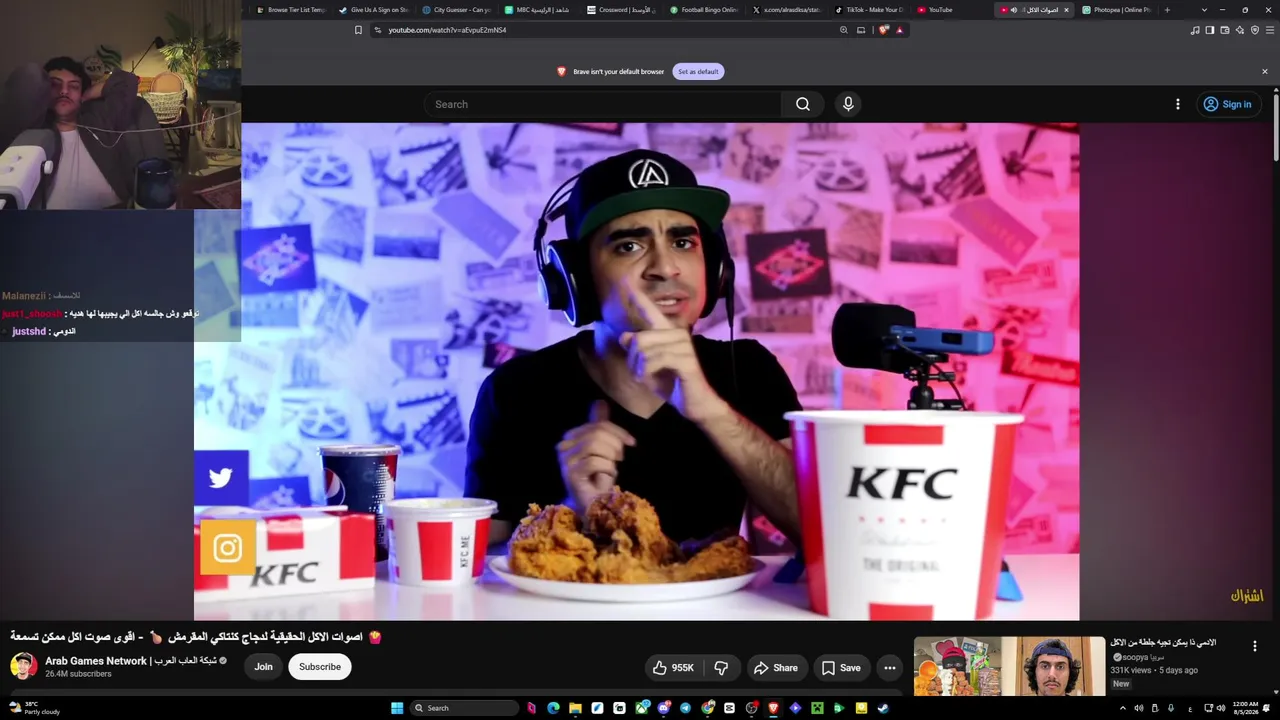Open zoom control in address bar
1280x720 pixels.
(x=843, y=30)
